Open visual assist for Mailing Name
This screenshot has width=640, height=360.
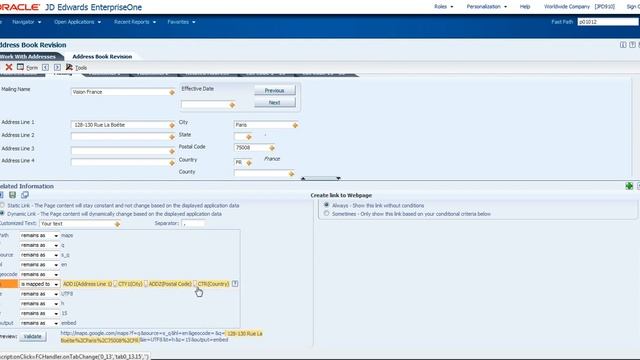(172, 93)
